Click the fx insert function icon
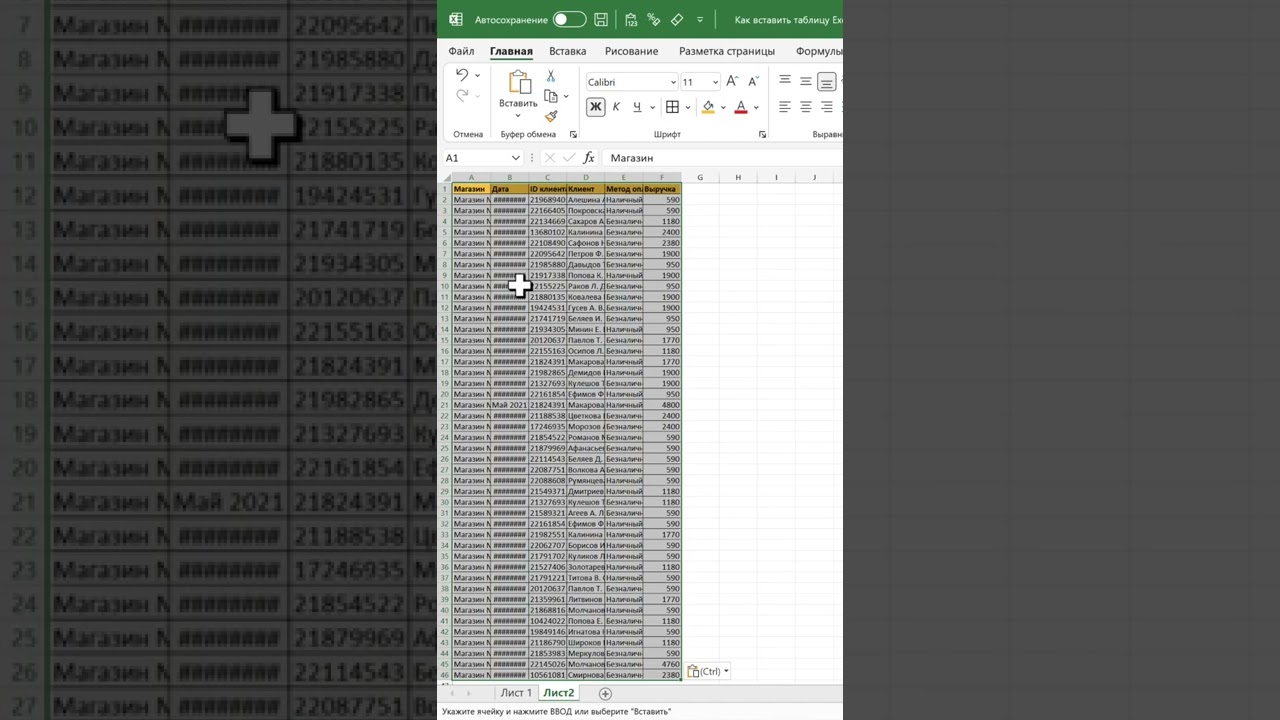1280x720 pixels. pyautogui.click(x=589, y=158)
